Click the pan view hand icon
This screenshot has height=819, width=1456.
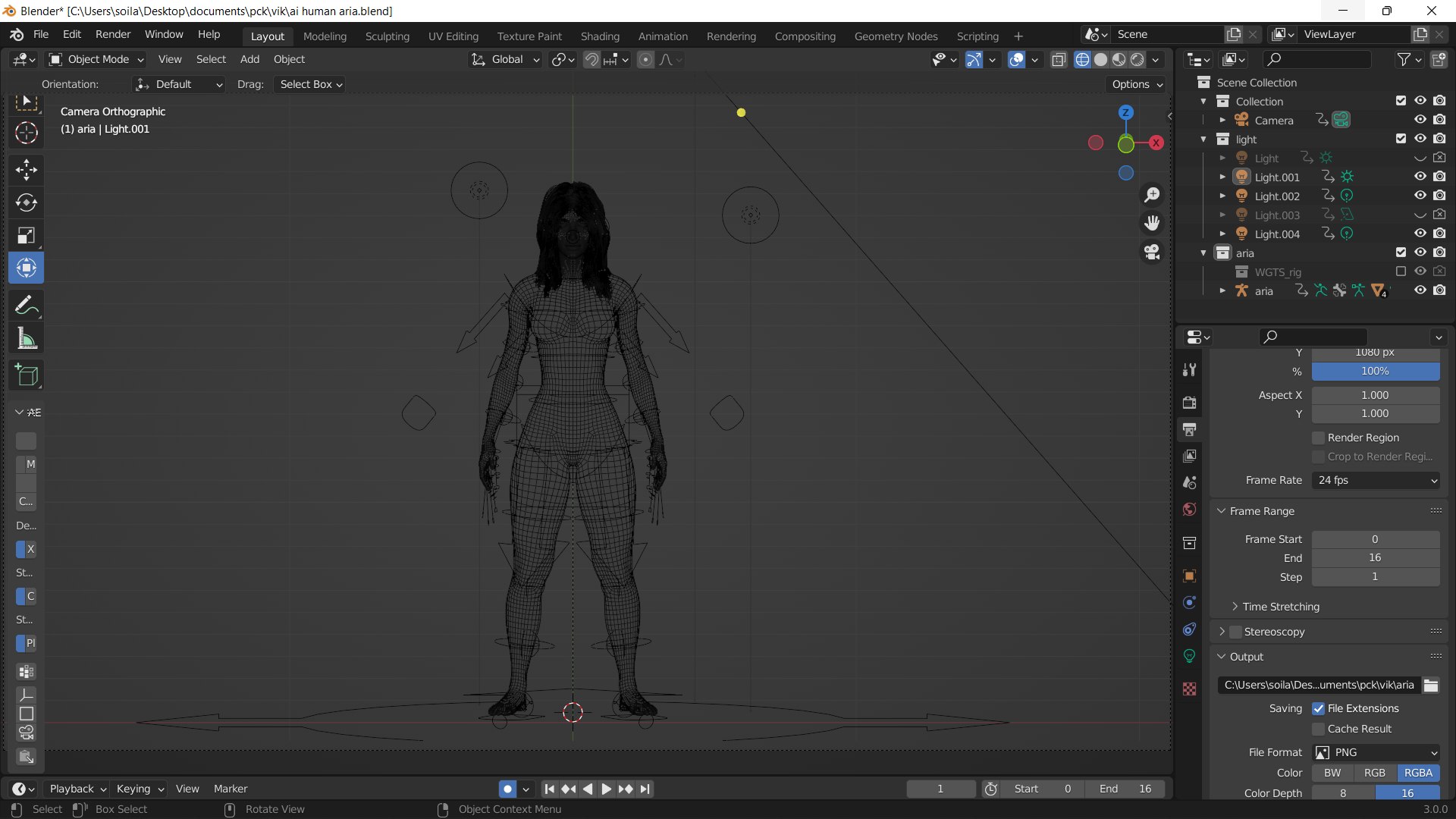1152,223
